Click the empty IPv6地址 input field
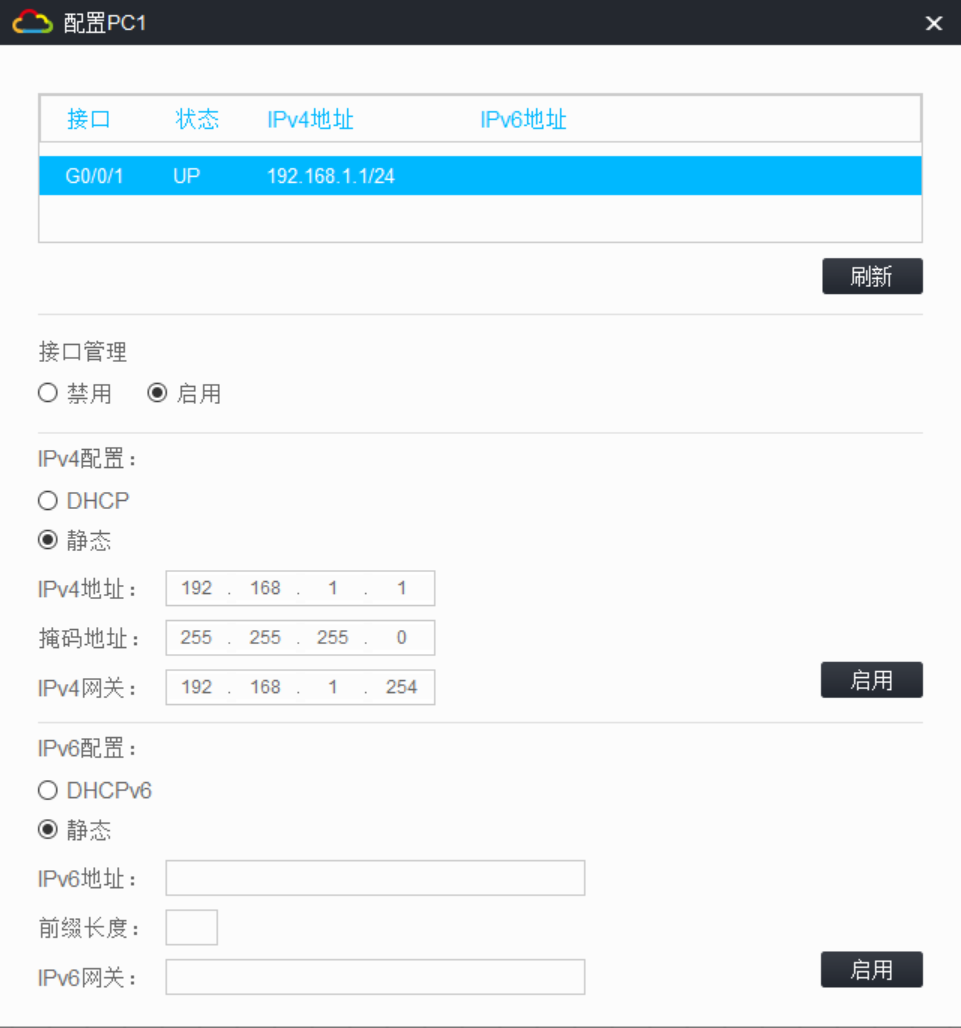This screenshot has height=1028, width=961. click(x=375, y=877)
